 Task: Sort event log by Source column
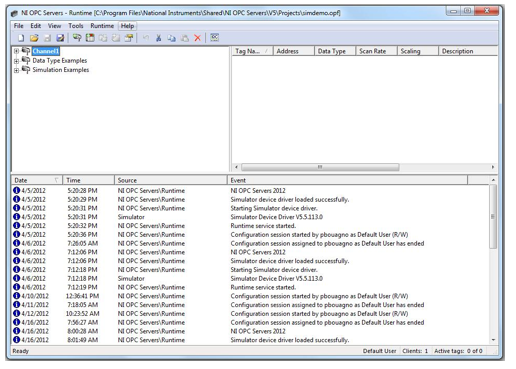coord(171,180)
